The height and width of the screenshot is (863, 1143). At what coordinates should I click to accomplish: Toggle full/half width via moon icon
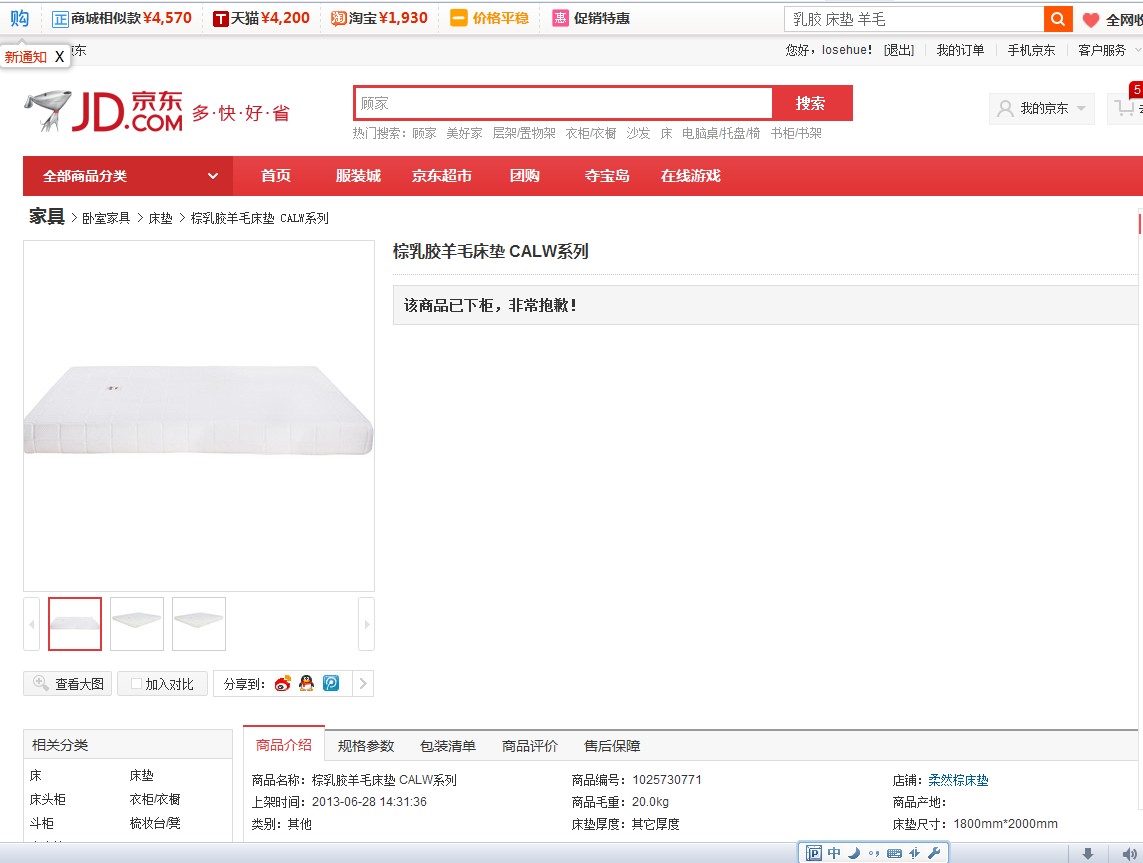pyautogui.click(x=853, y=852)
